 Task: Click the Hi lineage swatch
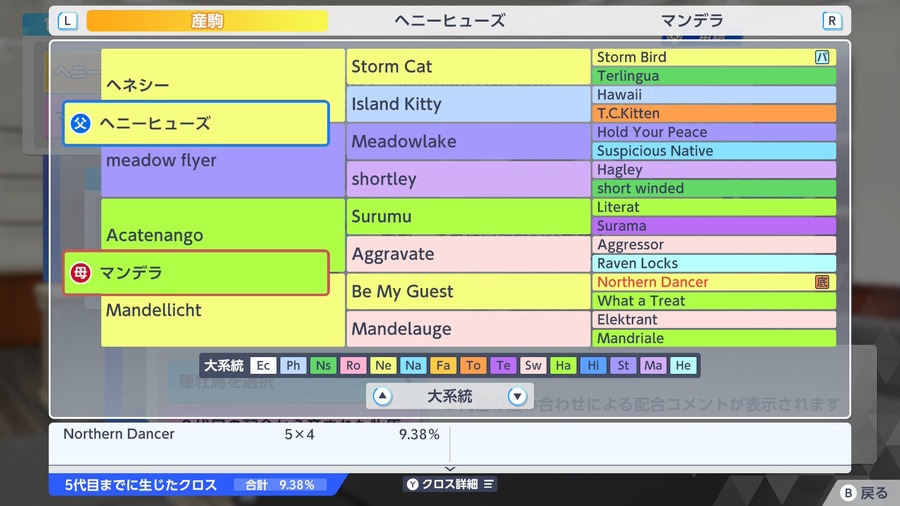(593, 365)
